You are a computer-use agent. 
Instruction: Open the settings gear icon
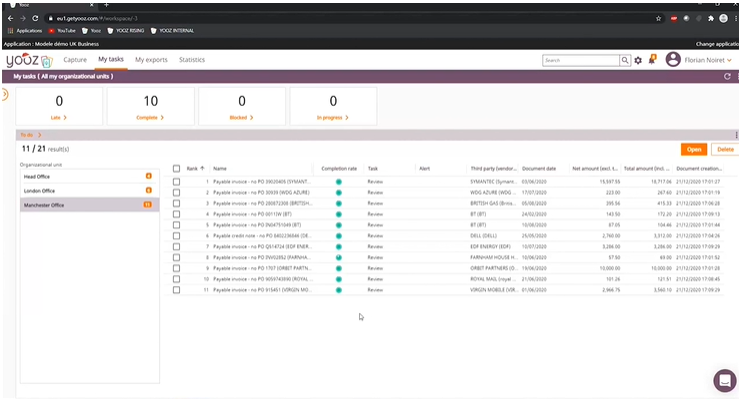[x=638, y=60]
